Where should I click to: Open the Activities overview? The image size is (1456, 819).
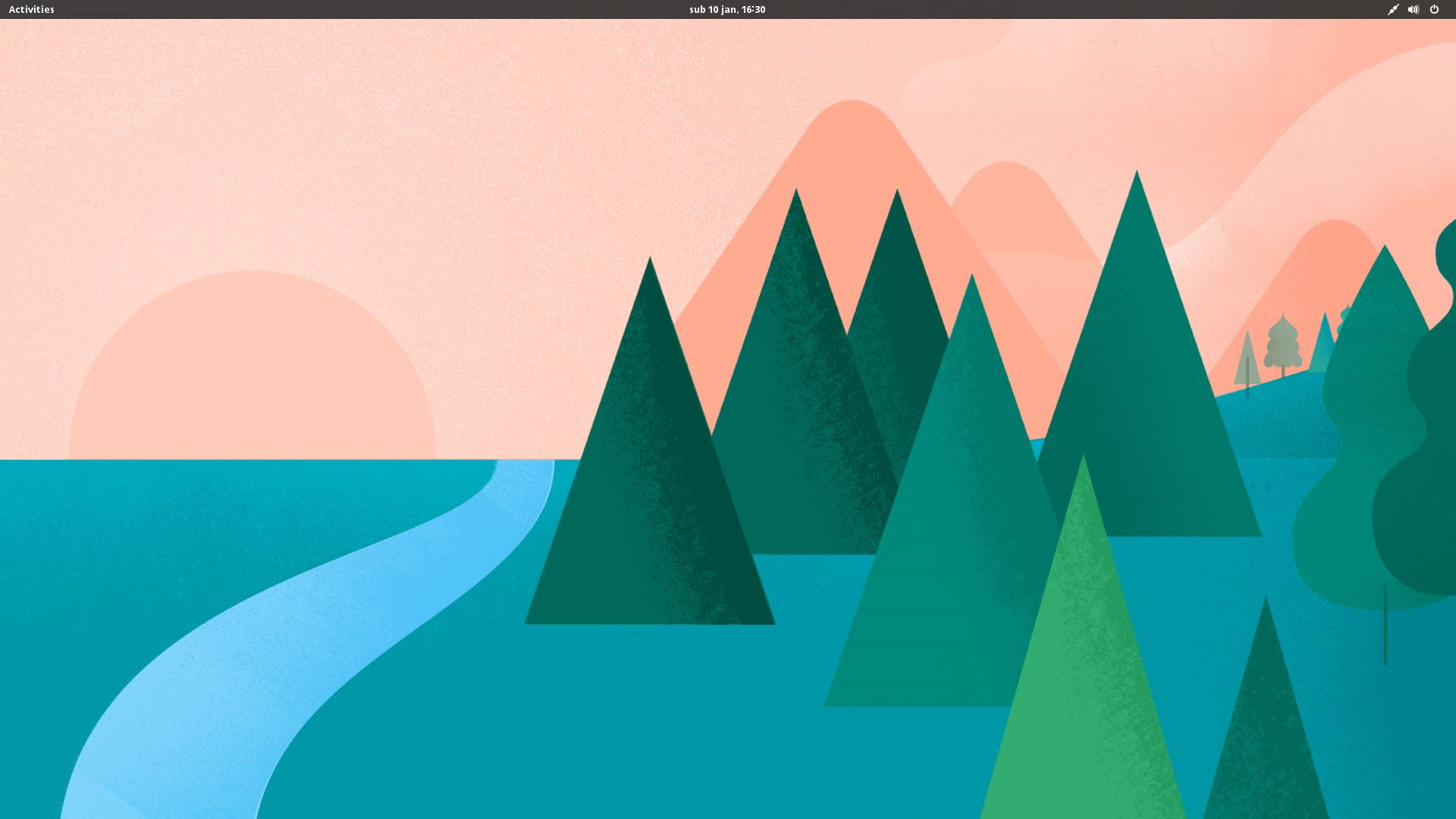click(31, 9)
